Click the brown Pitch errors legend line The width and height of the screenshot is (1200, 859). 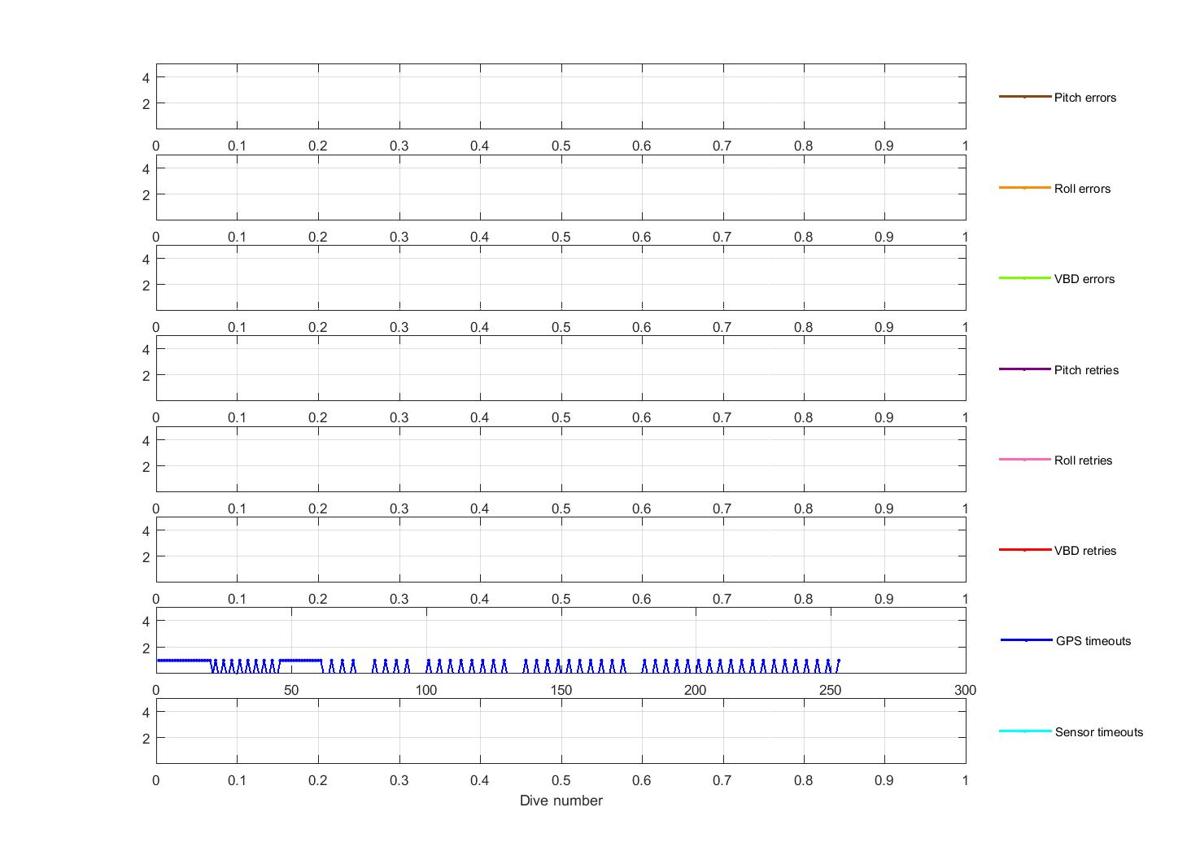(1025, 97)
